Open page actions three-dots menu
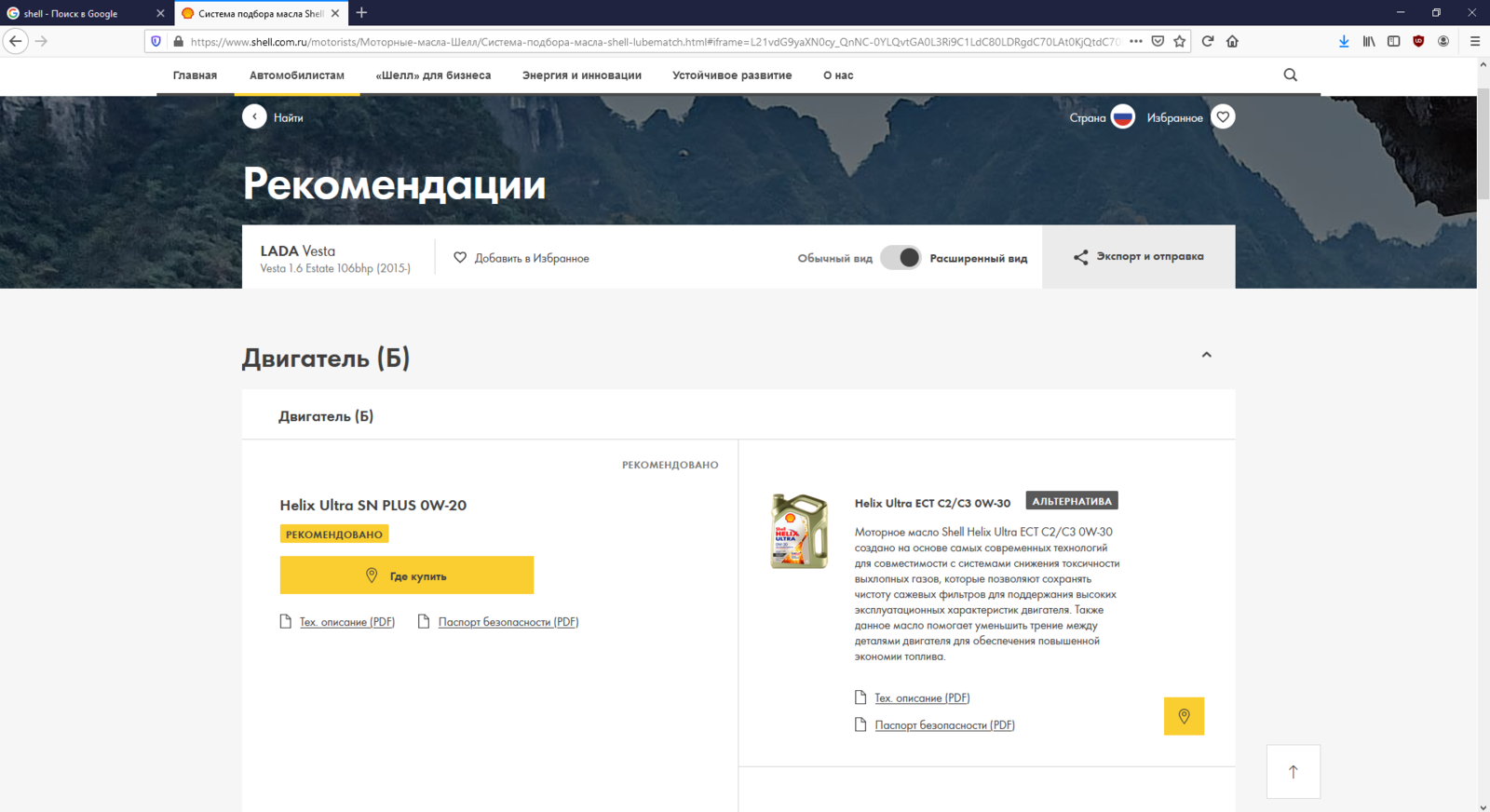The image size is (1490, 812). (x=1136, y=41)
